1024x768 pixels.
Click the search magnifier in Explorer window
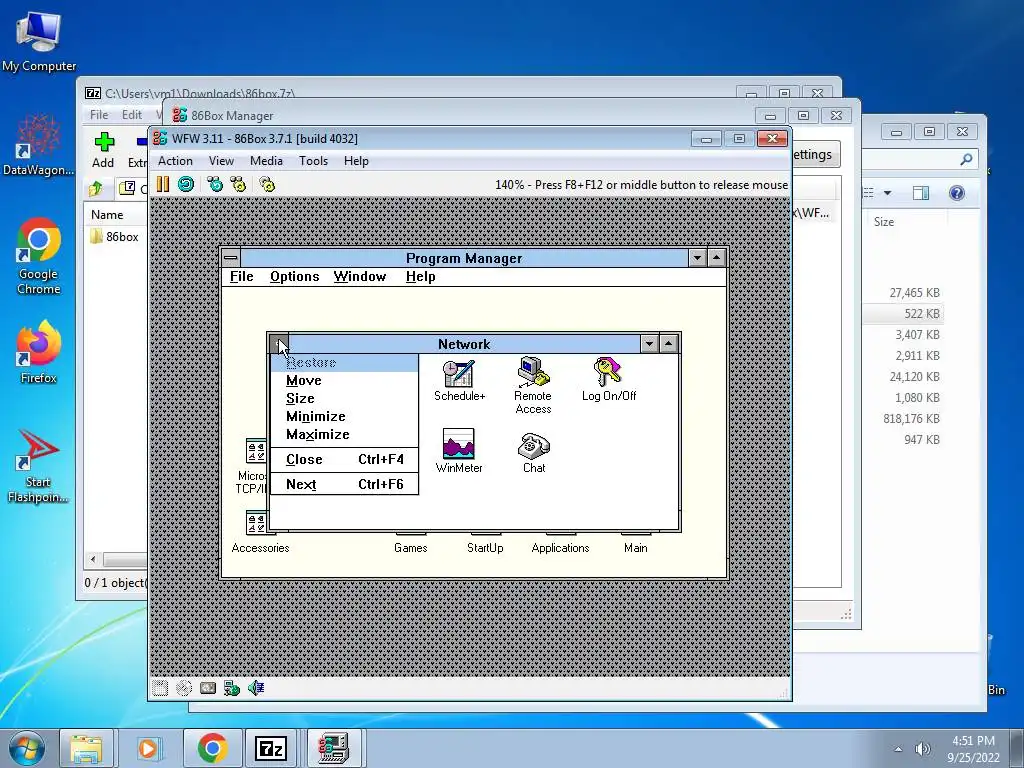pyautogui.click(x=967, y=159)
